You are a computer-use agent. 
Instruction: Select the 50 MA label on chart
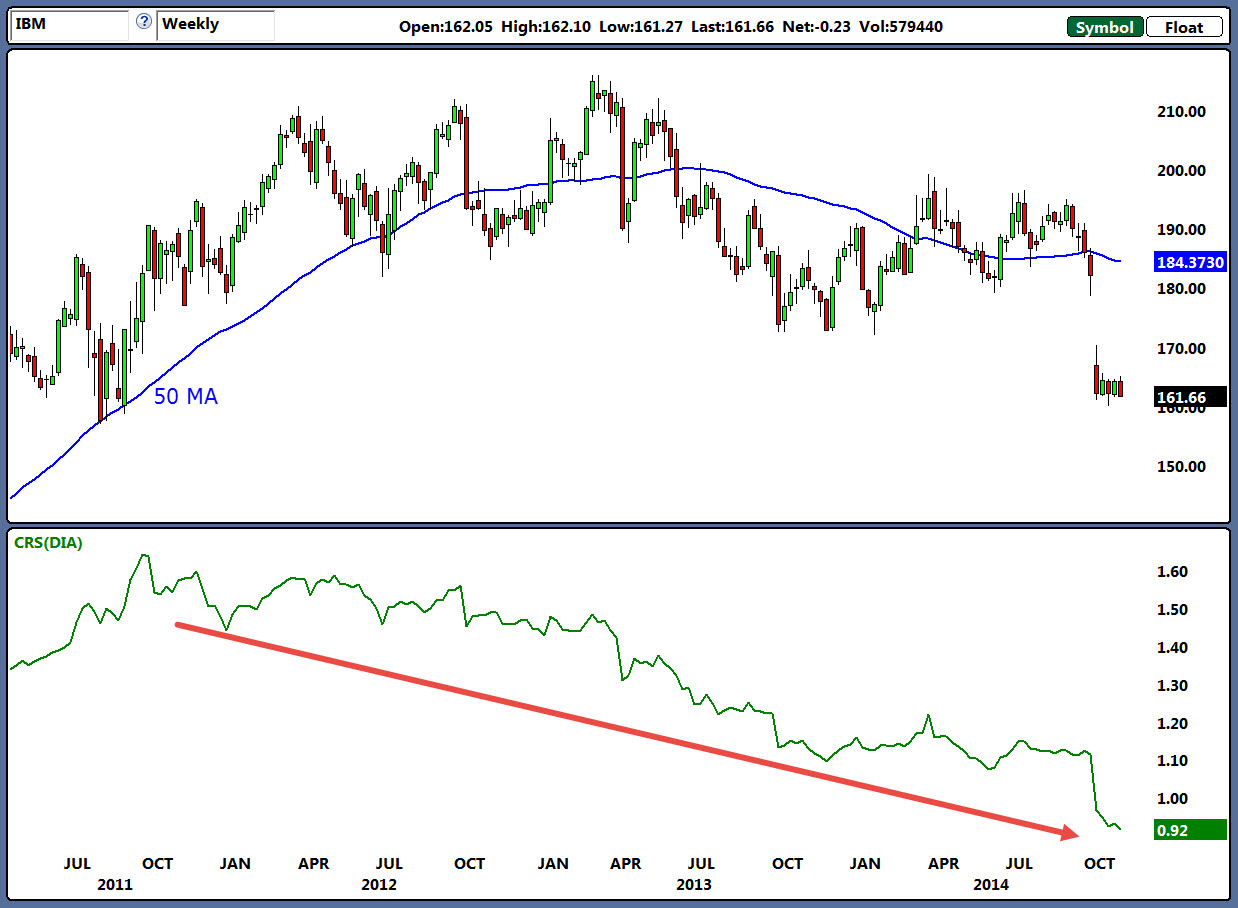pos(185,397)
